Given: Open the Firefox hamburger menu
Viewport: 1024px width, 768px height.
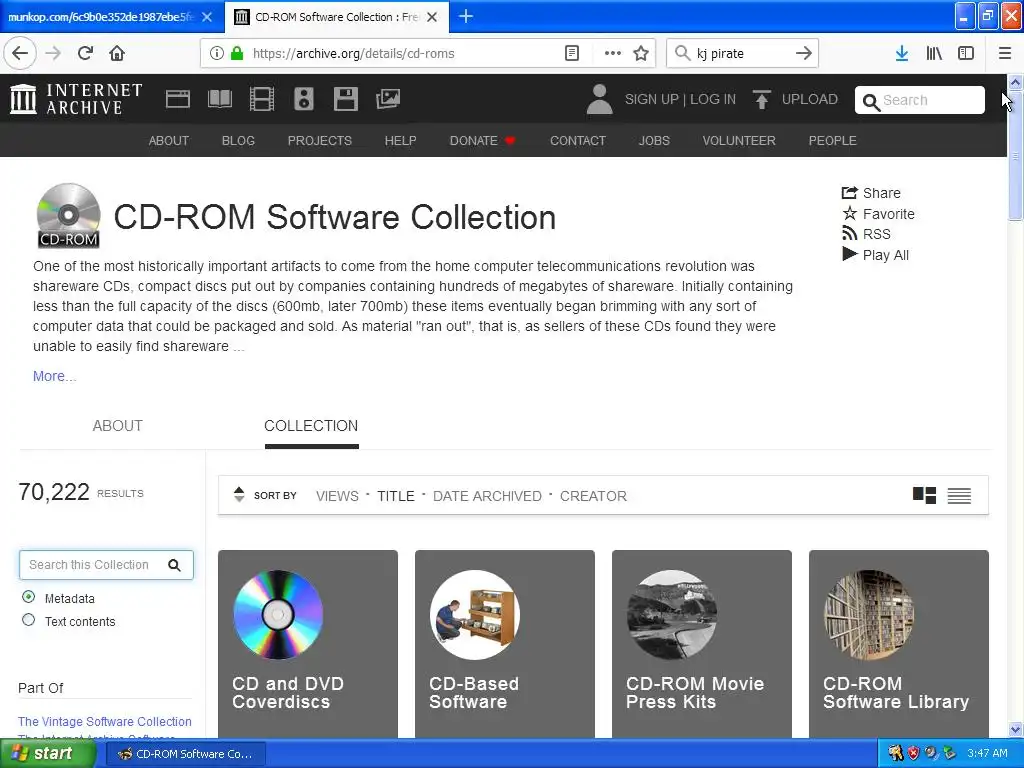Looking at the screenshot, I should point(1005,54).
